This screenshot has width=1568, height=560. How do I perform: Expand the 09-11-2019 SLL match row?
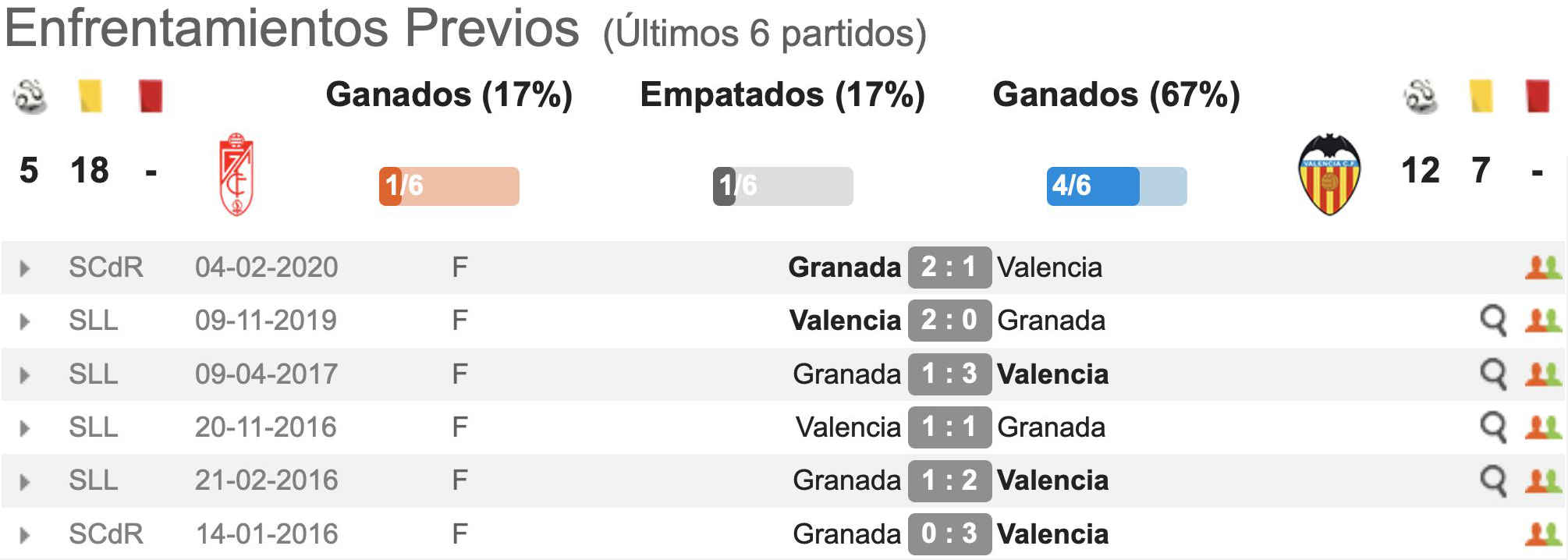pyautogui.click(x=25, y=321)
